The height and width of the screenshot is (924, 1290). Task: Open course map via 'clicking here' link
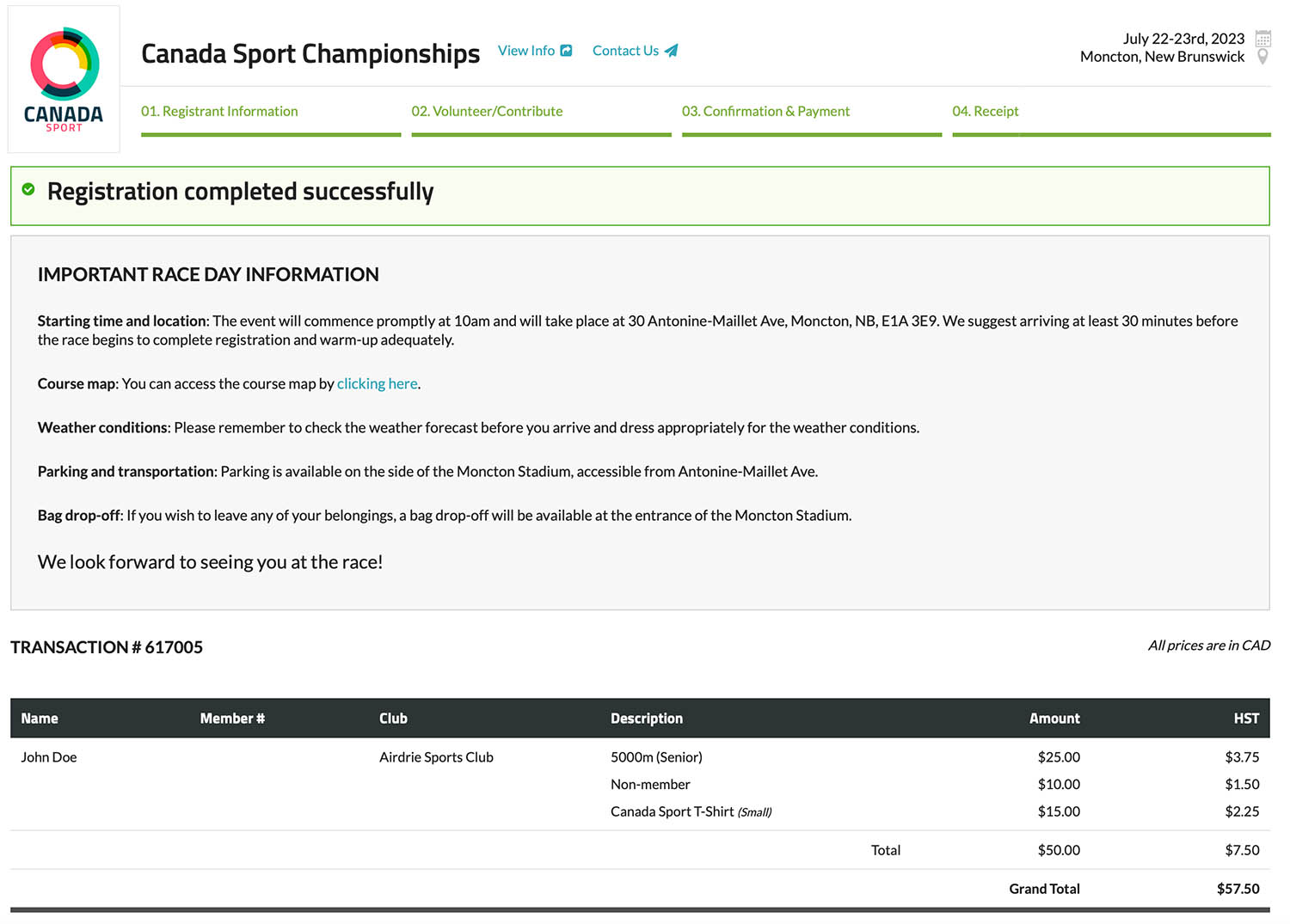pos(377,384)
